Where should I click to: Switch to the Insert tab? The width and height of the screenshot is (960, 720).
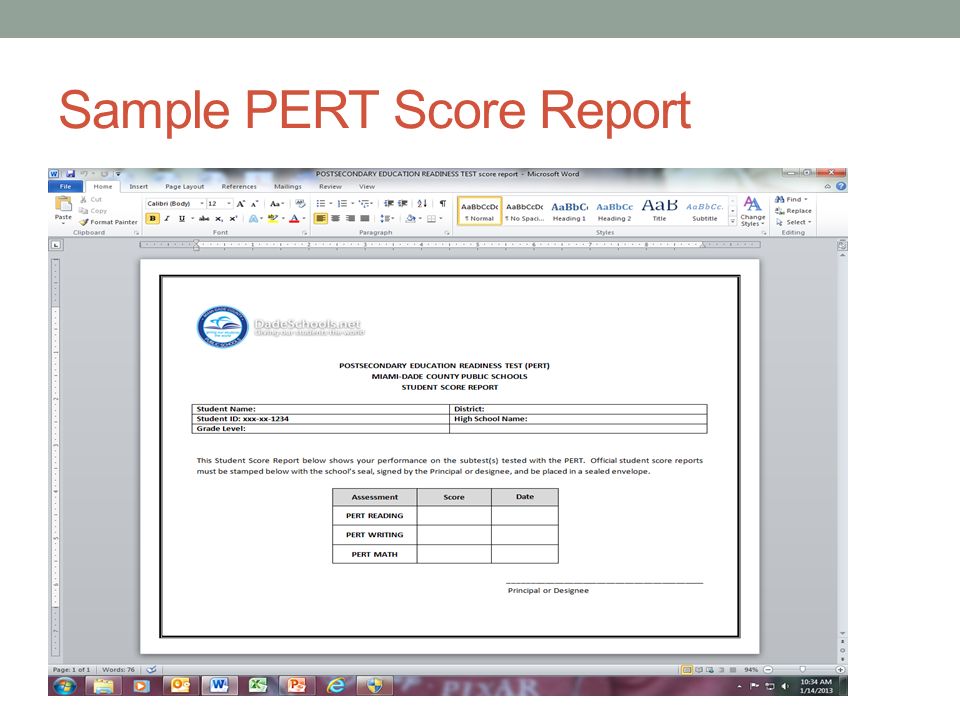pyautogui.click(x=138, y=187)
